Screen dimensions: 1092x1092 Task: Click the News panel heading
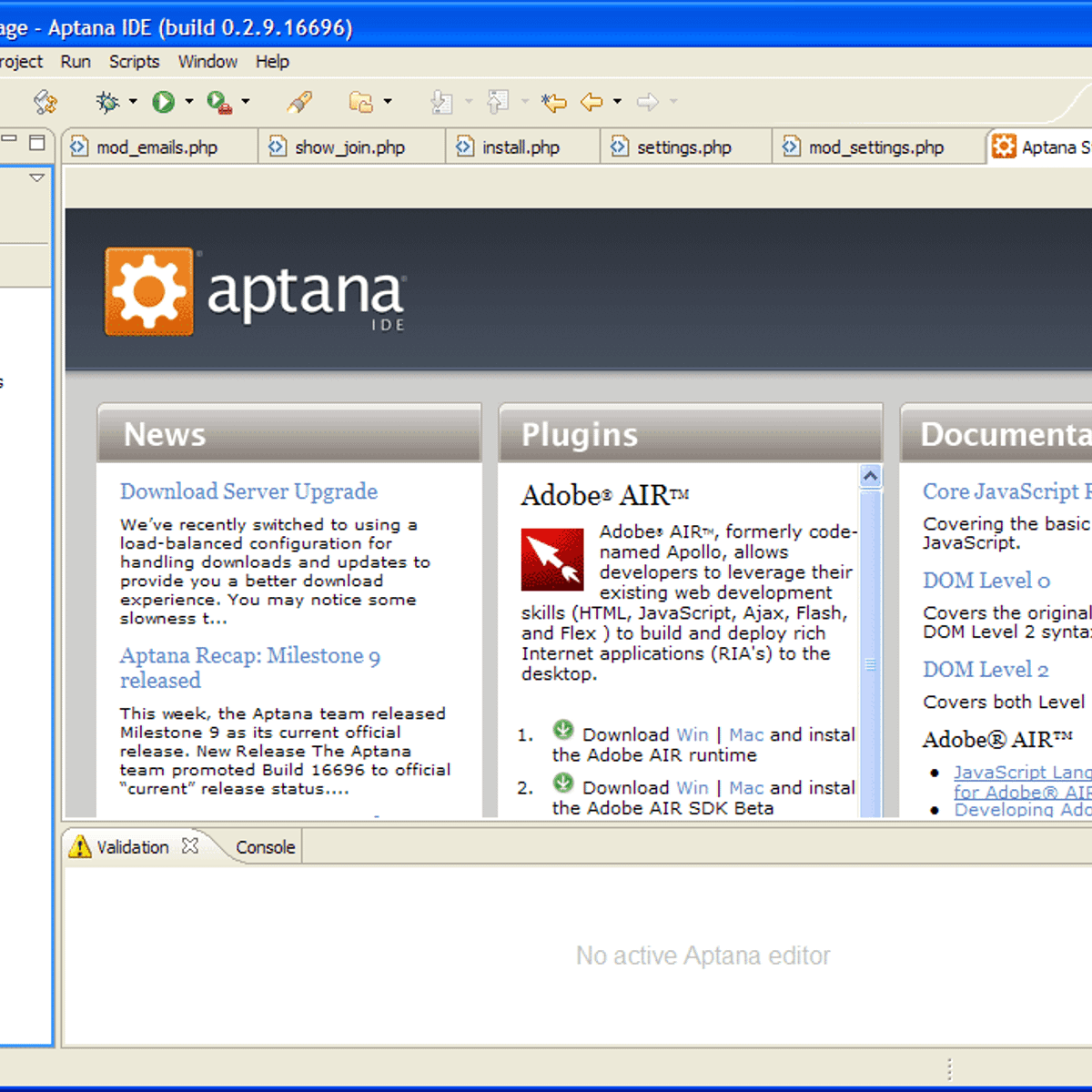pyautogui.click(x=165, y=434)
